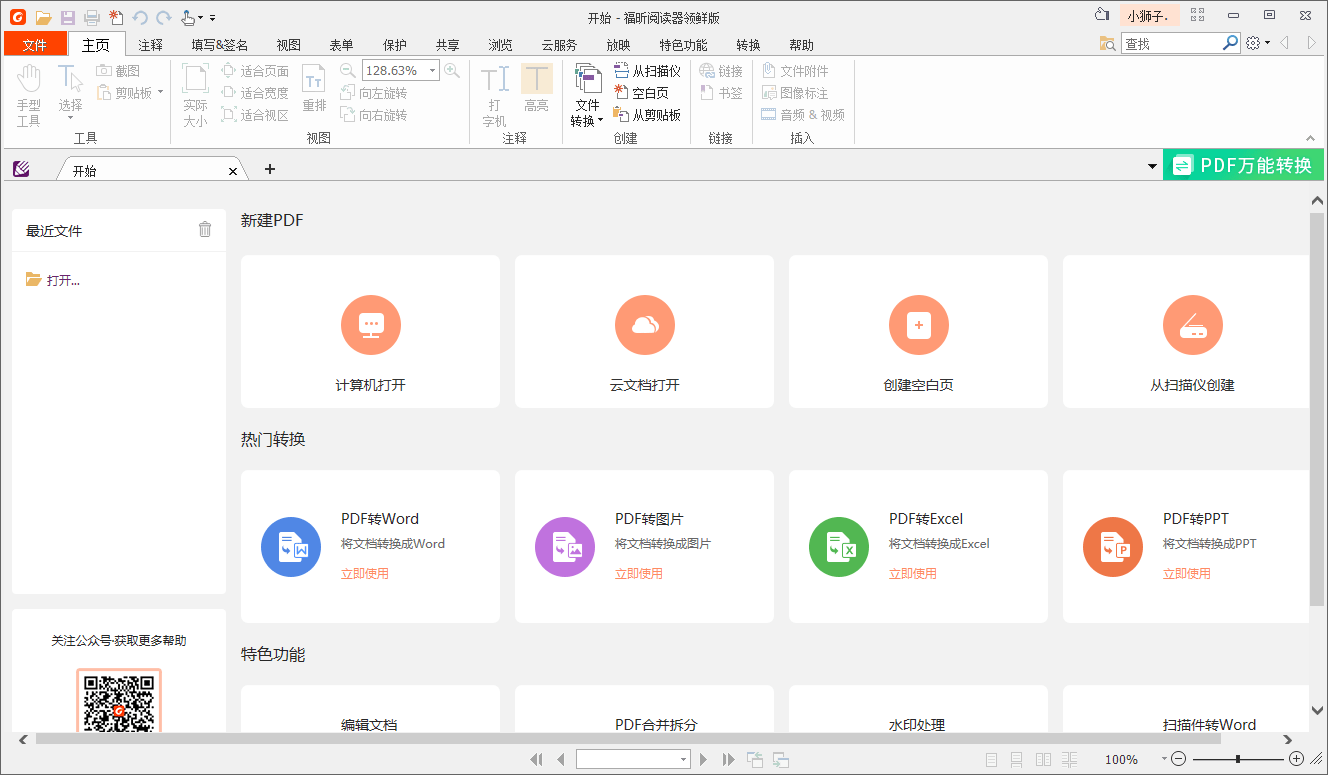
Task: Choose 适合页面 fit page option
Action: [x=255, y=71]
